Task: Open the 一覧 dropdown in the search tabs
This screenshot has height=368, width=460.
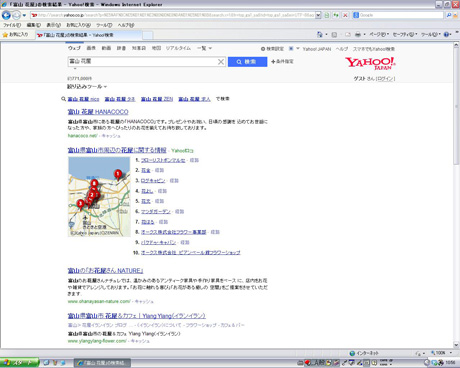Action: tap(204, 48)
